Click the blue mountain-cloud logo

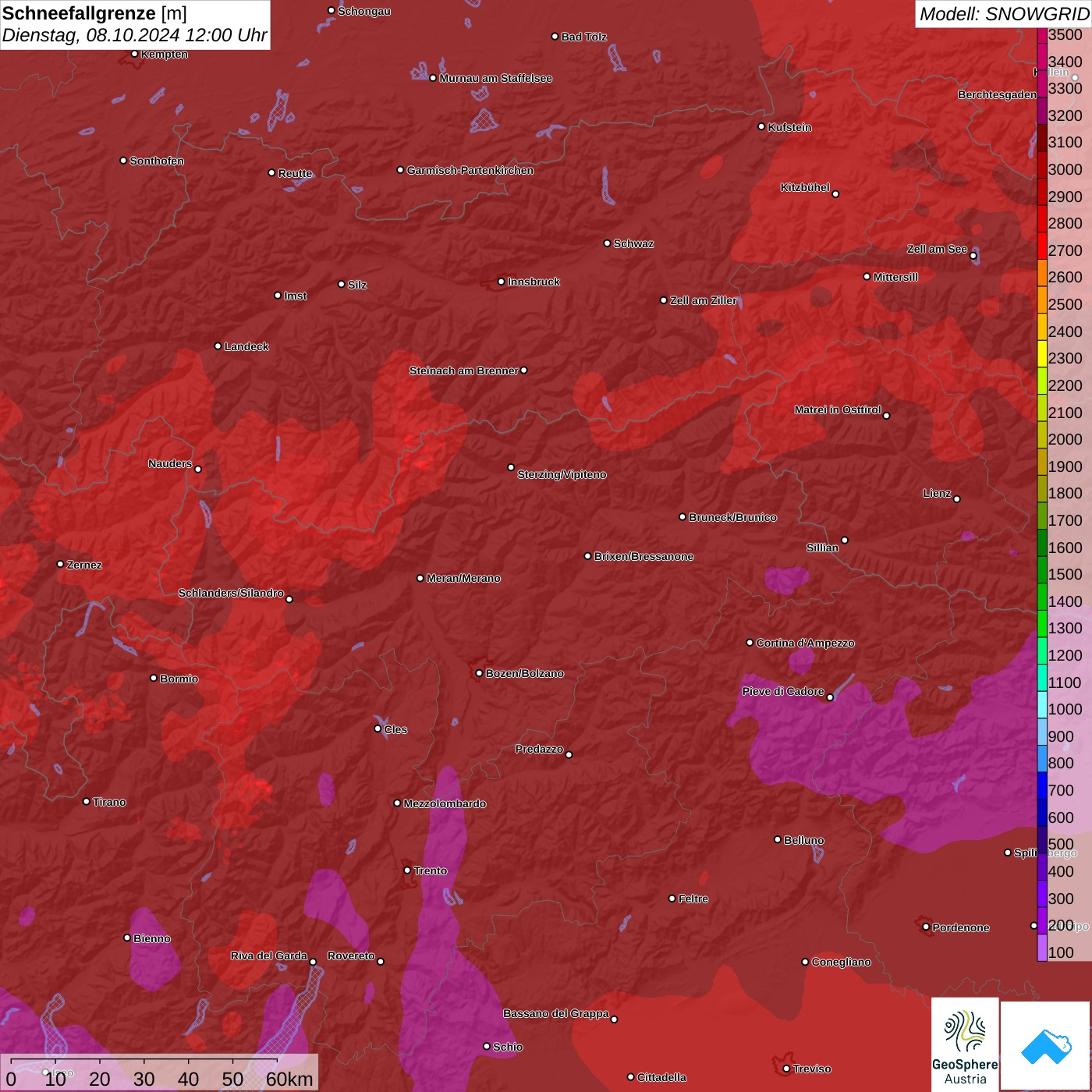point(1046,1045)
